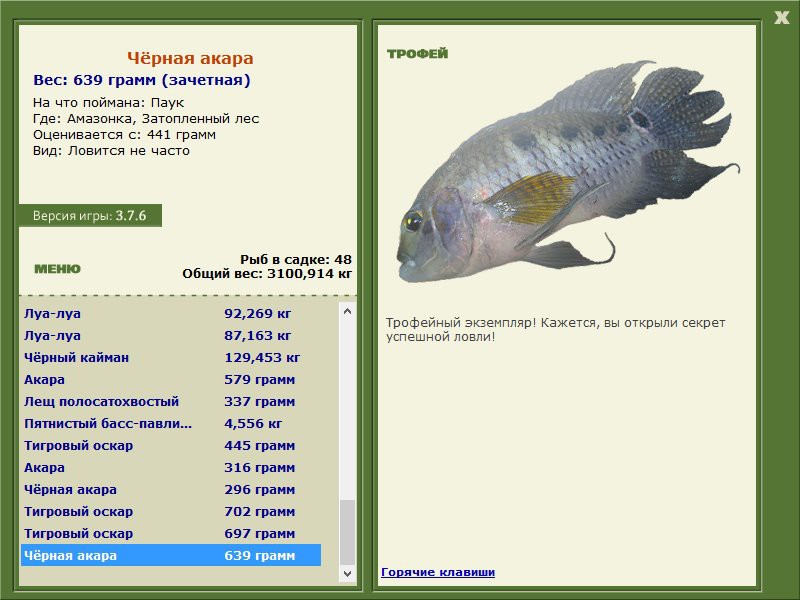Open the МЕНЮ button
Screen dimensions: 800x600
(x=57, y=269)
